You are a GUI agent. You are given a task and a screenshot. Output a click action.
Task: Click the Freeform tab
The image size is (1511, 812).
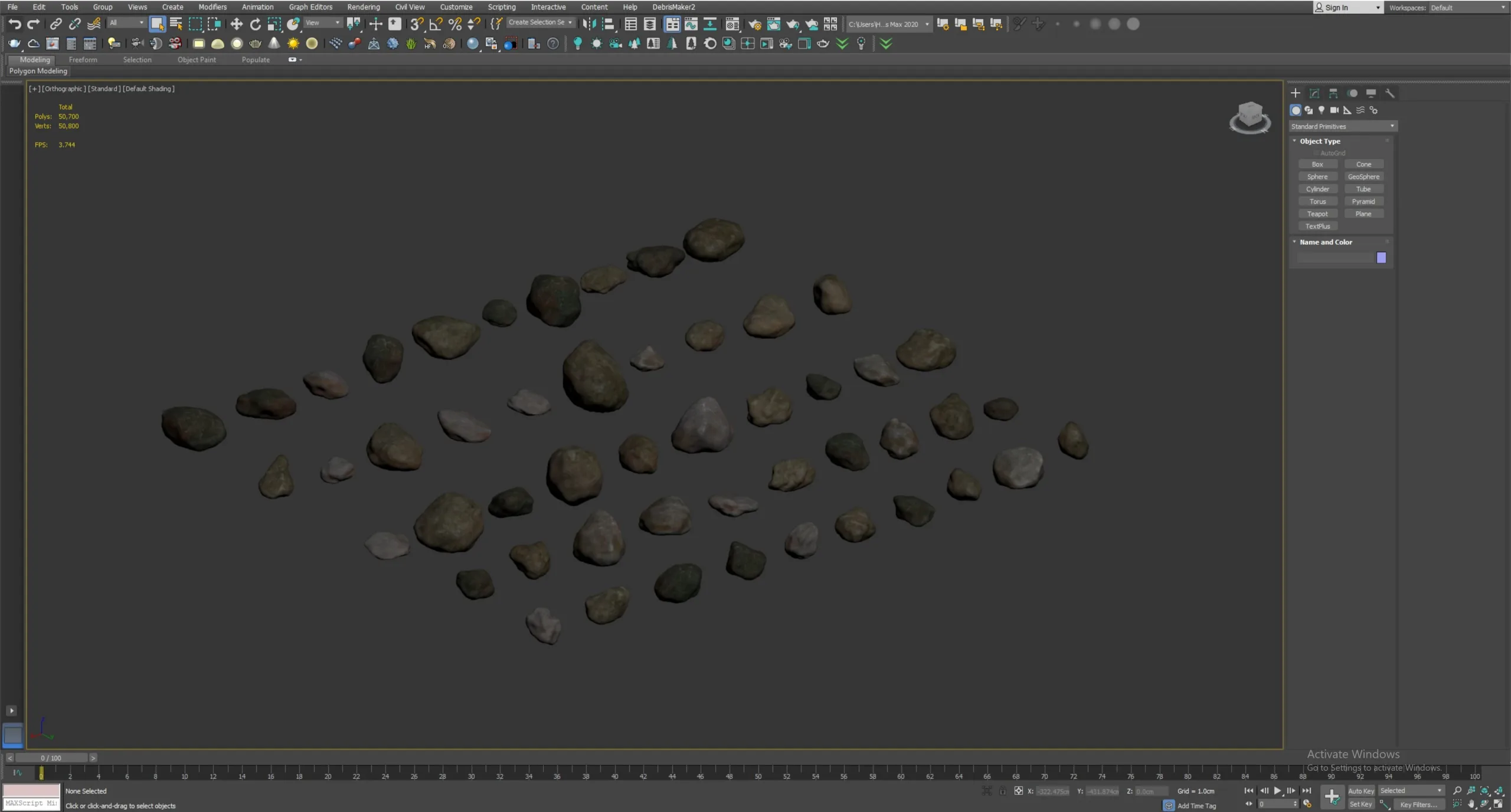(x=82, y=59)
